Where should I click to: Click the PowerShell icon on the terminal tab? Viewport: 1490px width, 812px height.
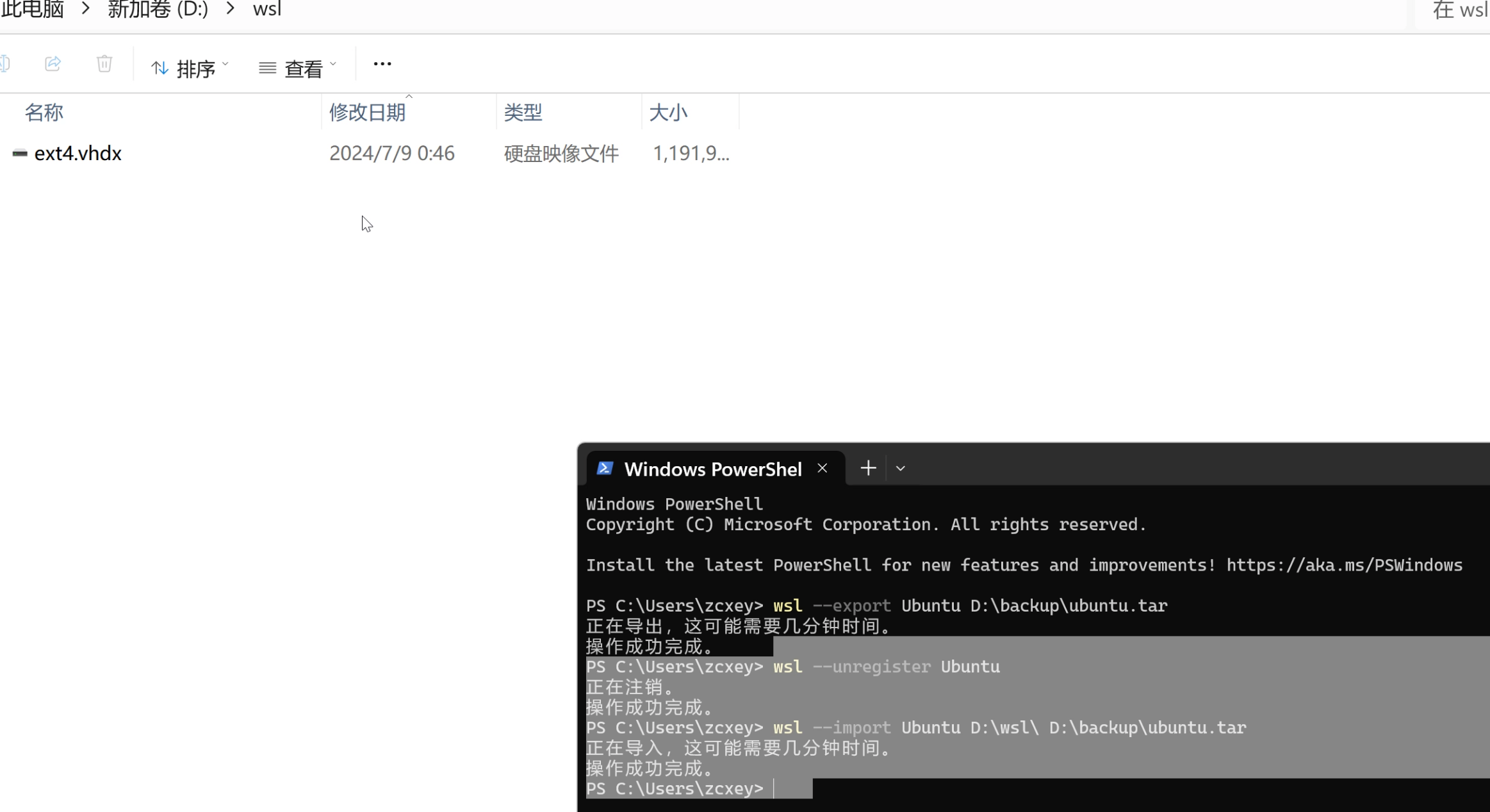pos(605,468)
